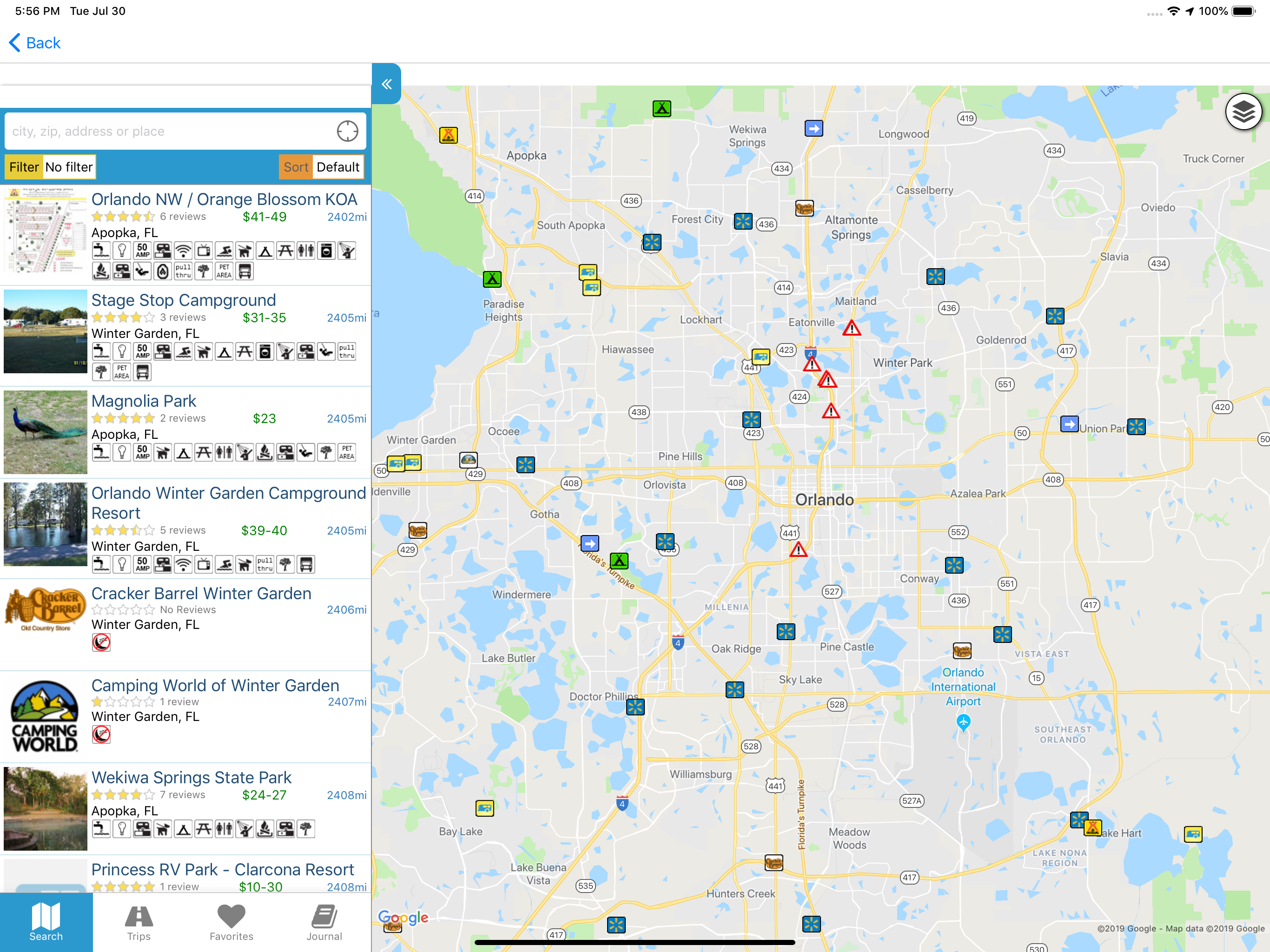This screenshot has height=952, width=1270.
Task: Open Princess RV Park - Clarcona Resort listing
Action: (x=185, y=874)
